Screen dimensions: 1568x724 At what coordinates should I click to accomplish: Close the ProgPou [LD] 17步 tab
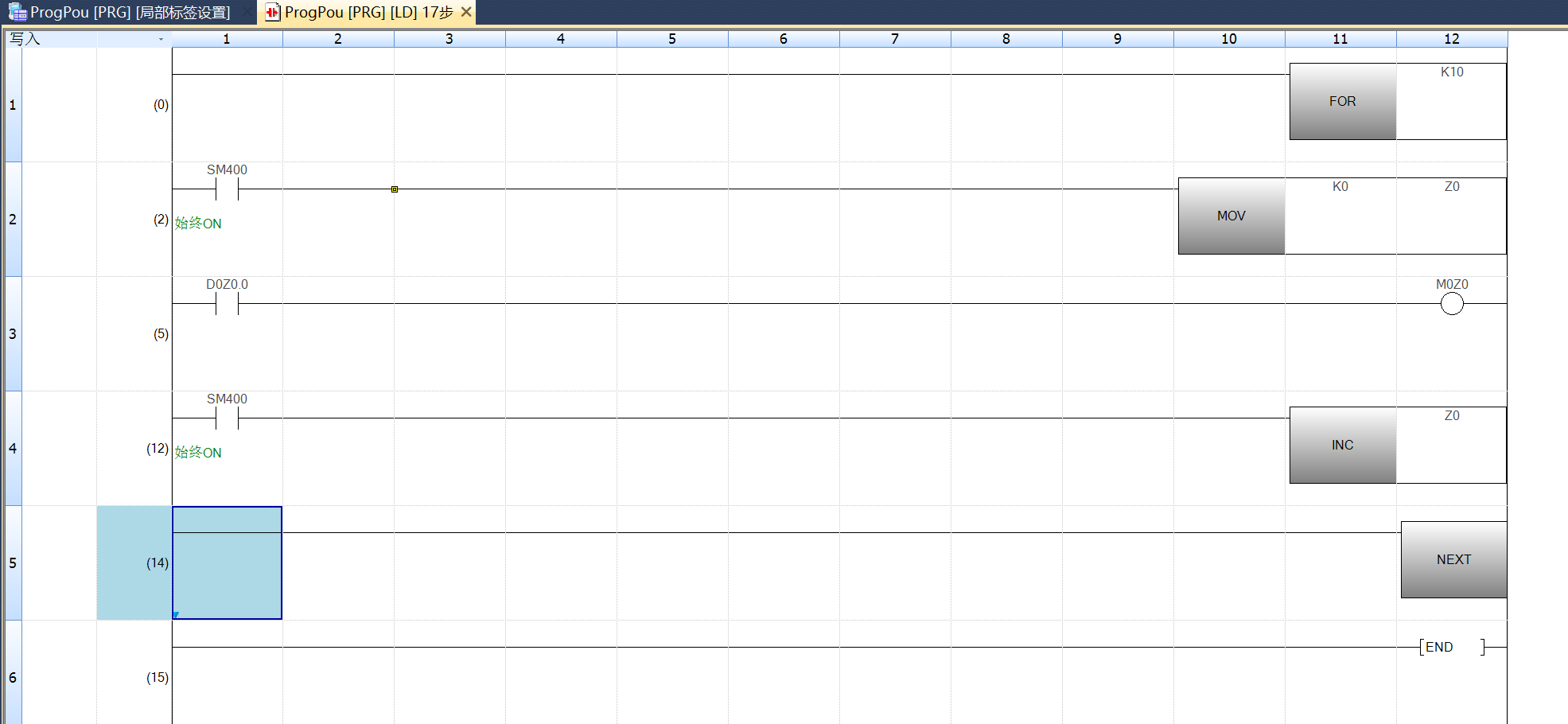click(466, 12)
